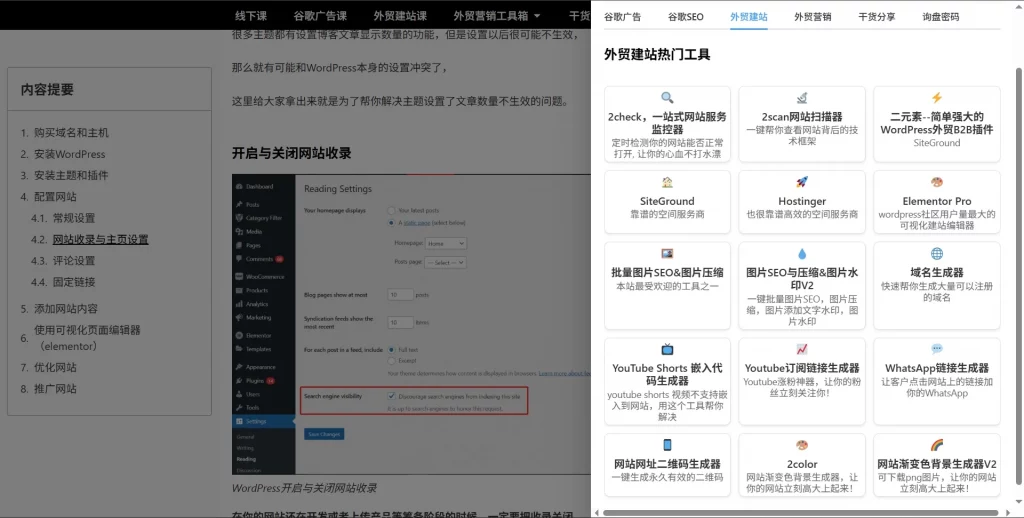The height and width of the screenshot is (518, 1024).
Task: Click the 内容提要 sidebar heading
Action: click(x=47, y=89)
